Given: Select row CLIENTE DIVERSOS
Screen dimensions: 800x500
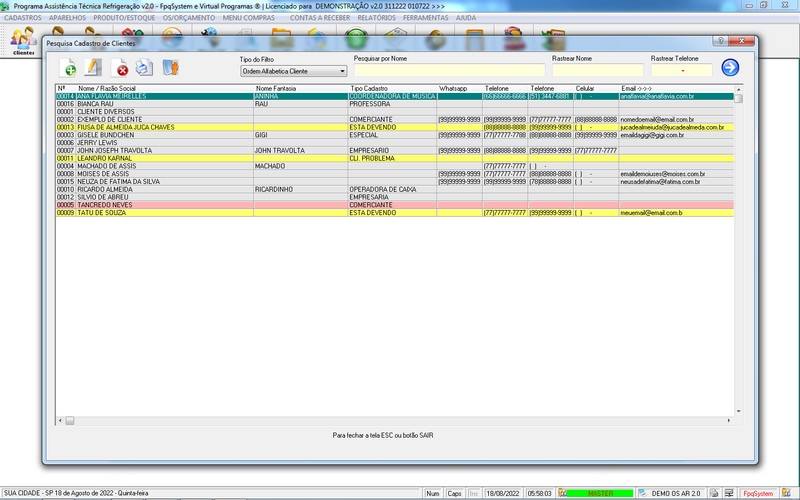Looking at the screenshot, I should (x=394, y=111).
